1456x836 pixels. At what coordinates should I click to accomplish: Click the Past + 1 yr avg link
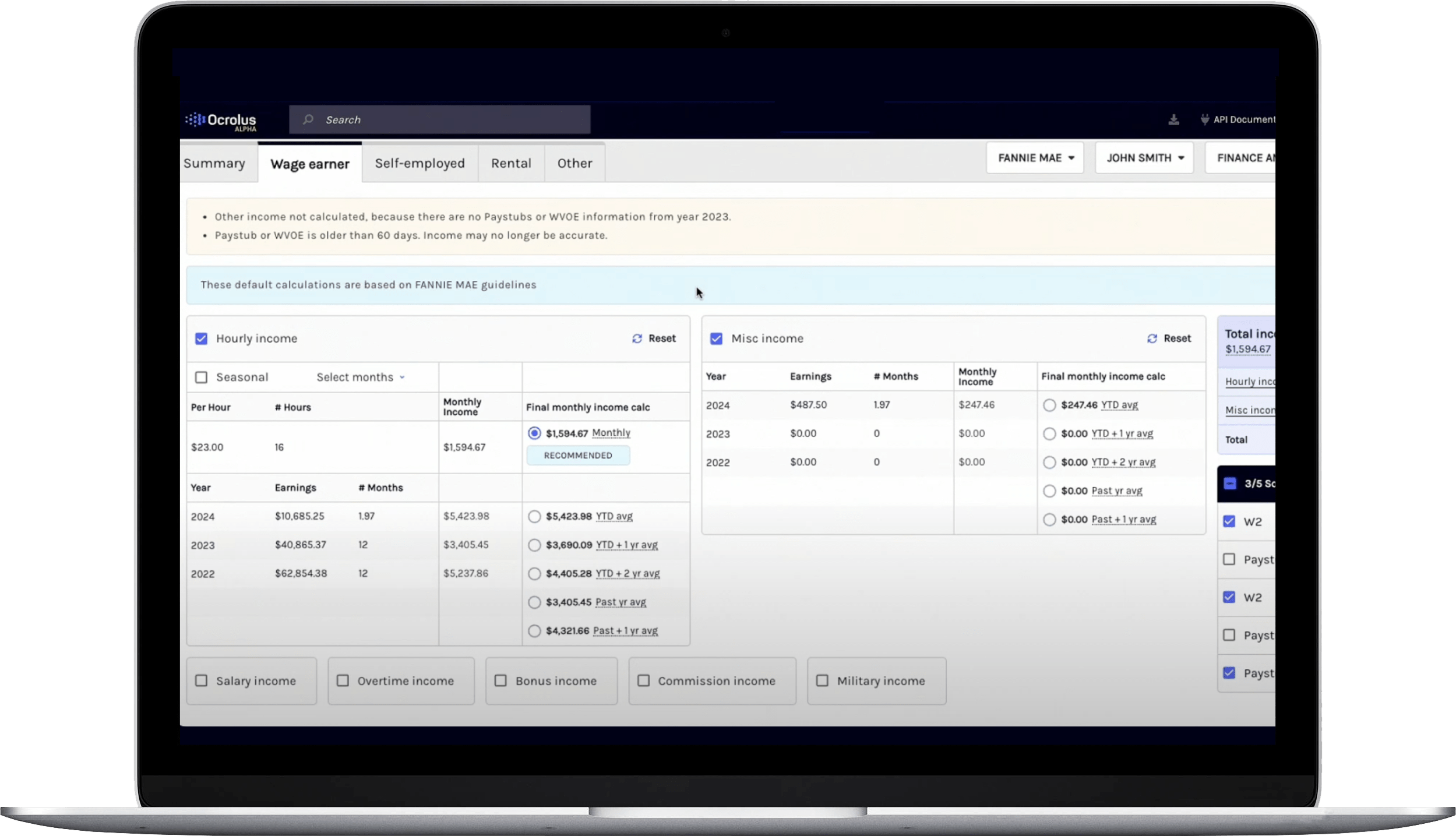[x=625, y=630]
